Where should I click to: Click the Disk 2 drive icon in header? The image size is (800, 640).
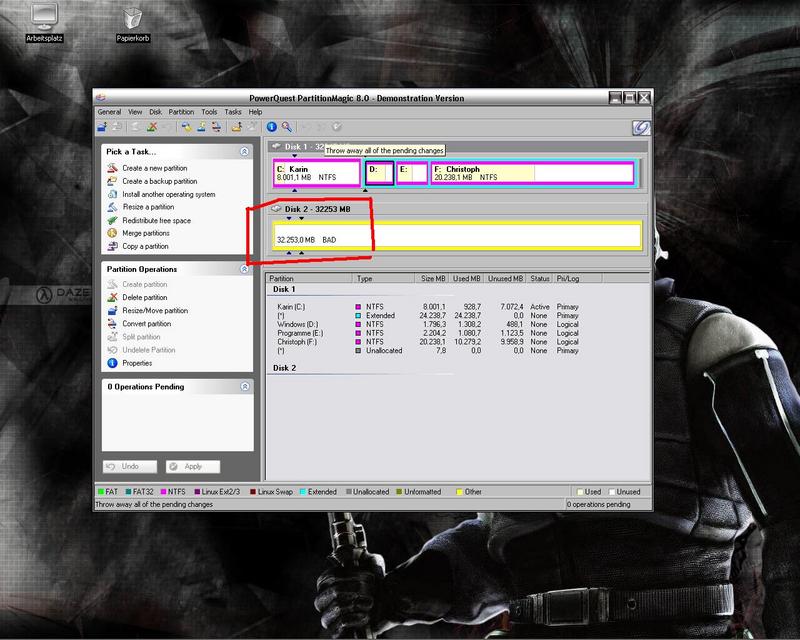277,209
